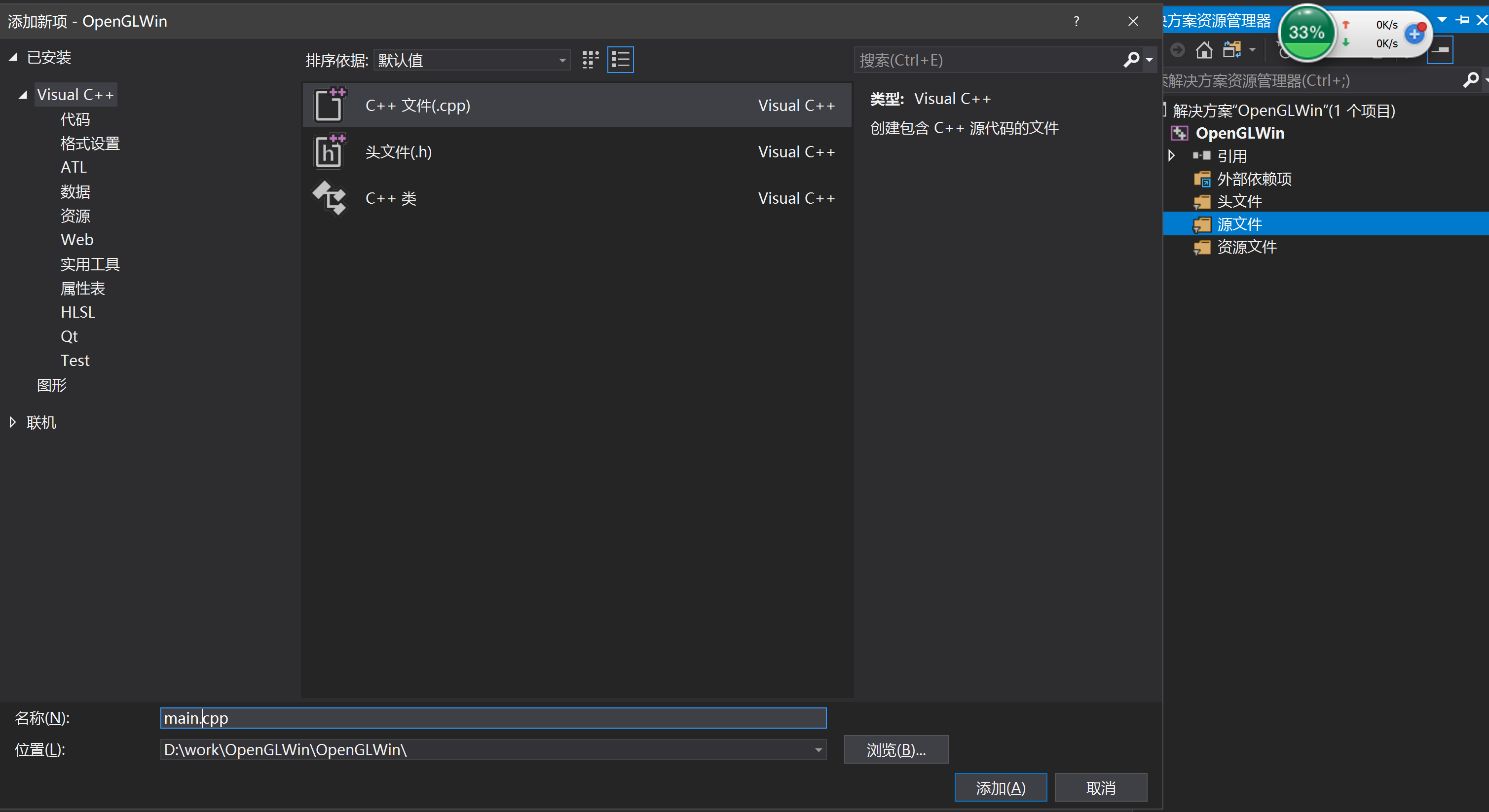The image size is (1489, 812).
Task: Select the HLSL category in the sidebar
Action: point(77,311)
